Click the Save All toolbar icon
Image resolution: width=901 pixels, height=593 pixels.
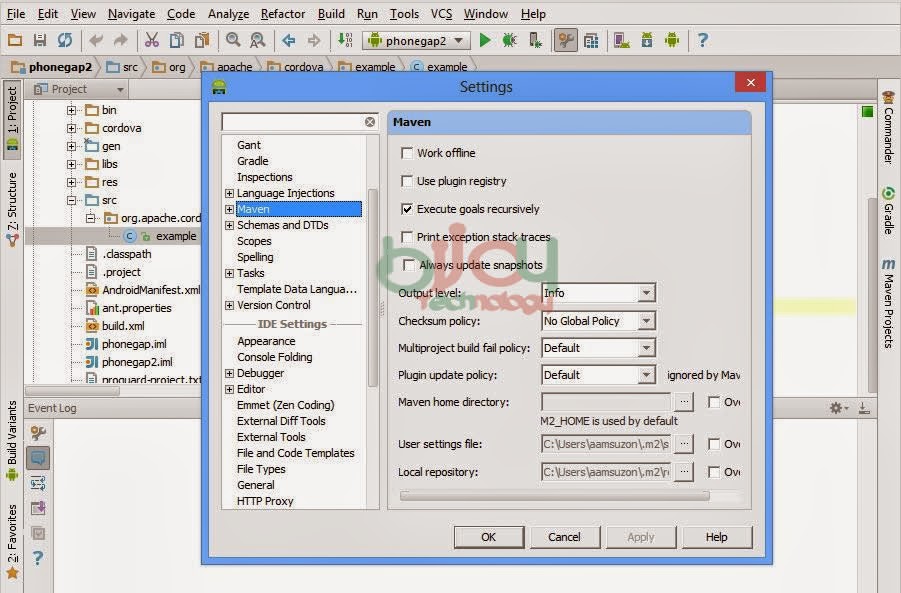pyautogui.click(x=40, y=40)
